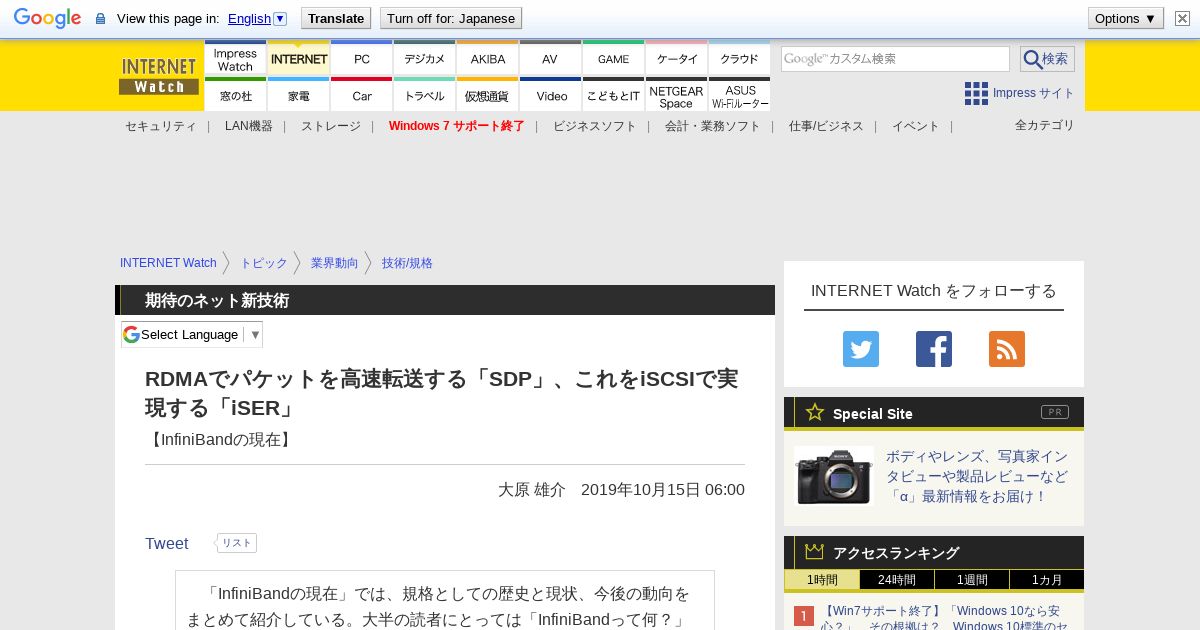Select the 1カ月 ranking tab
The height and width of the screenshot is (630, 1200).
(x=1047, y=580)
